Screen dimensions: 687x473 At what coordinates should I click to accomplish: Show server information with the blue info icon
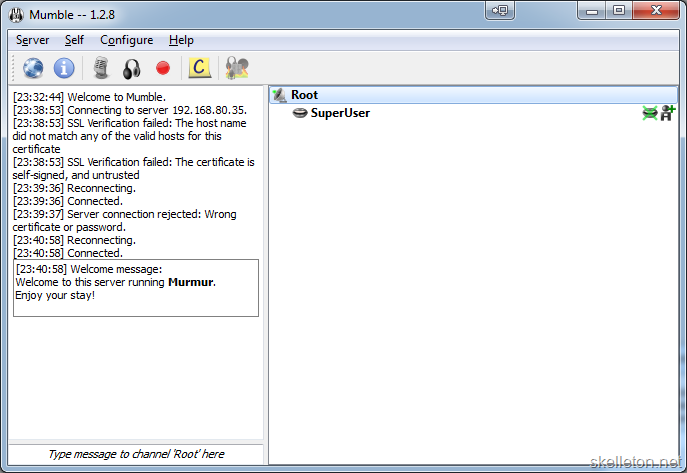[x=64, y=68]
